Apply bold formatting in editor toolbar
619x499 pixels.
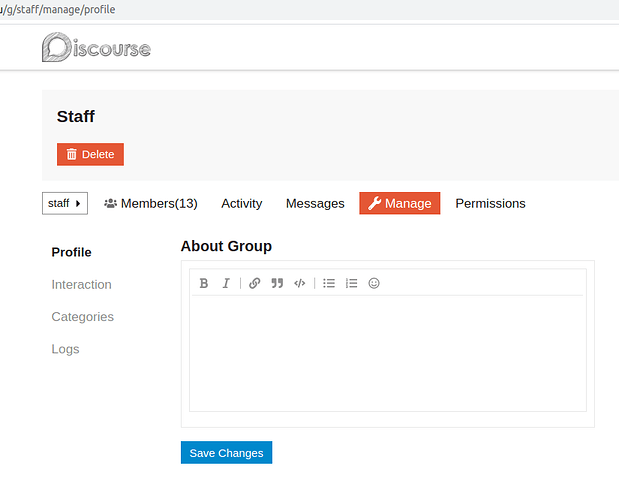[204, 283]
